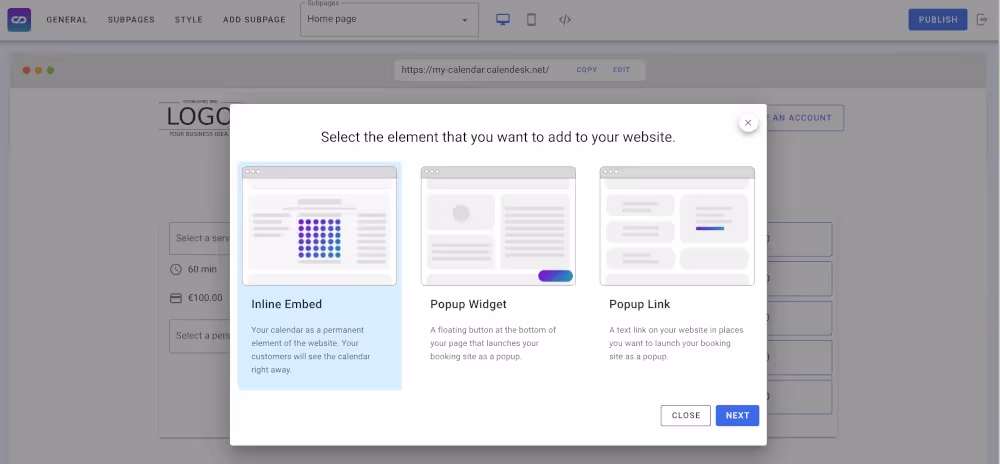Click the my-calendar.calendesk.net URL field
Screen dimensions: 1000x464
[475, 70]
